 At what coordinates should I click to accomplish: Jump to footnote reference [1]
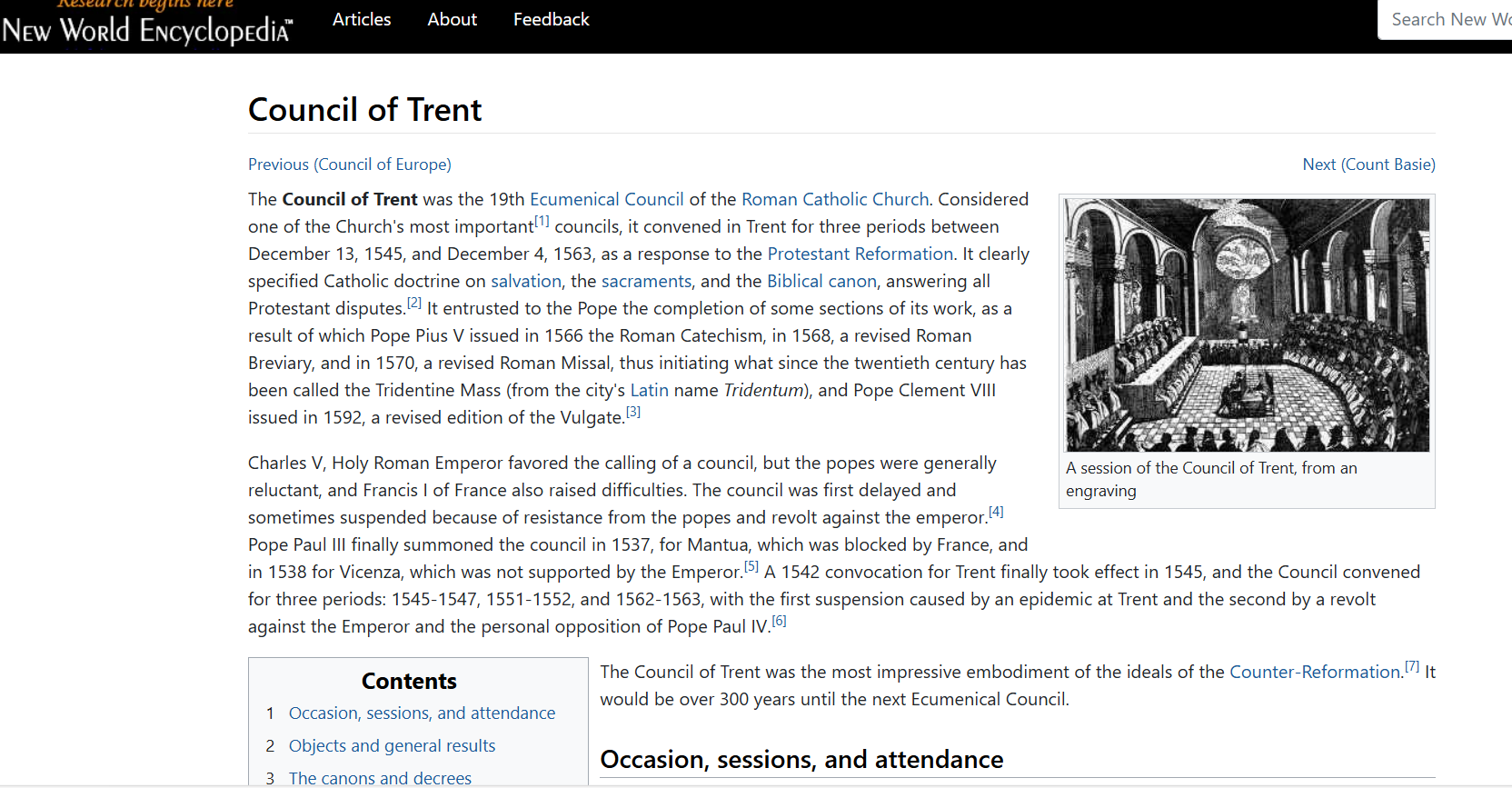click(542, 221)
